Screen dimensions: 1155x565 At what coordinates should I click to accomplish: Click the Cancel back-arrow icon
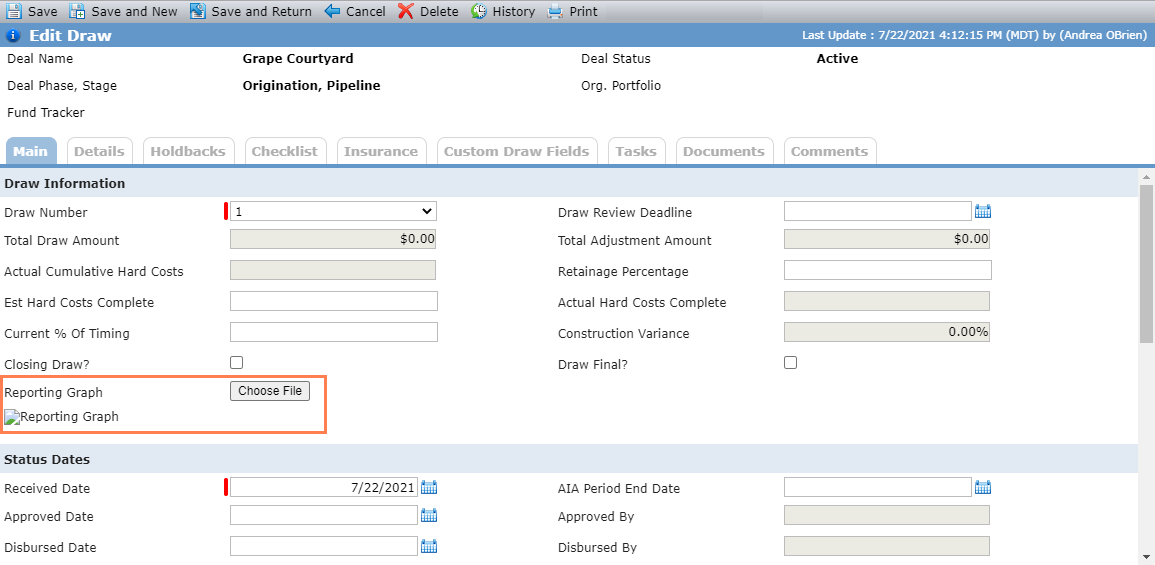tap(332, 11)
